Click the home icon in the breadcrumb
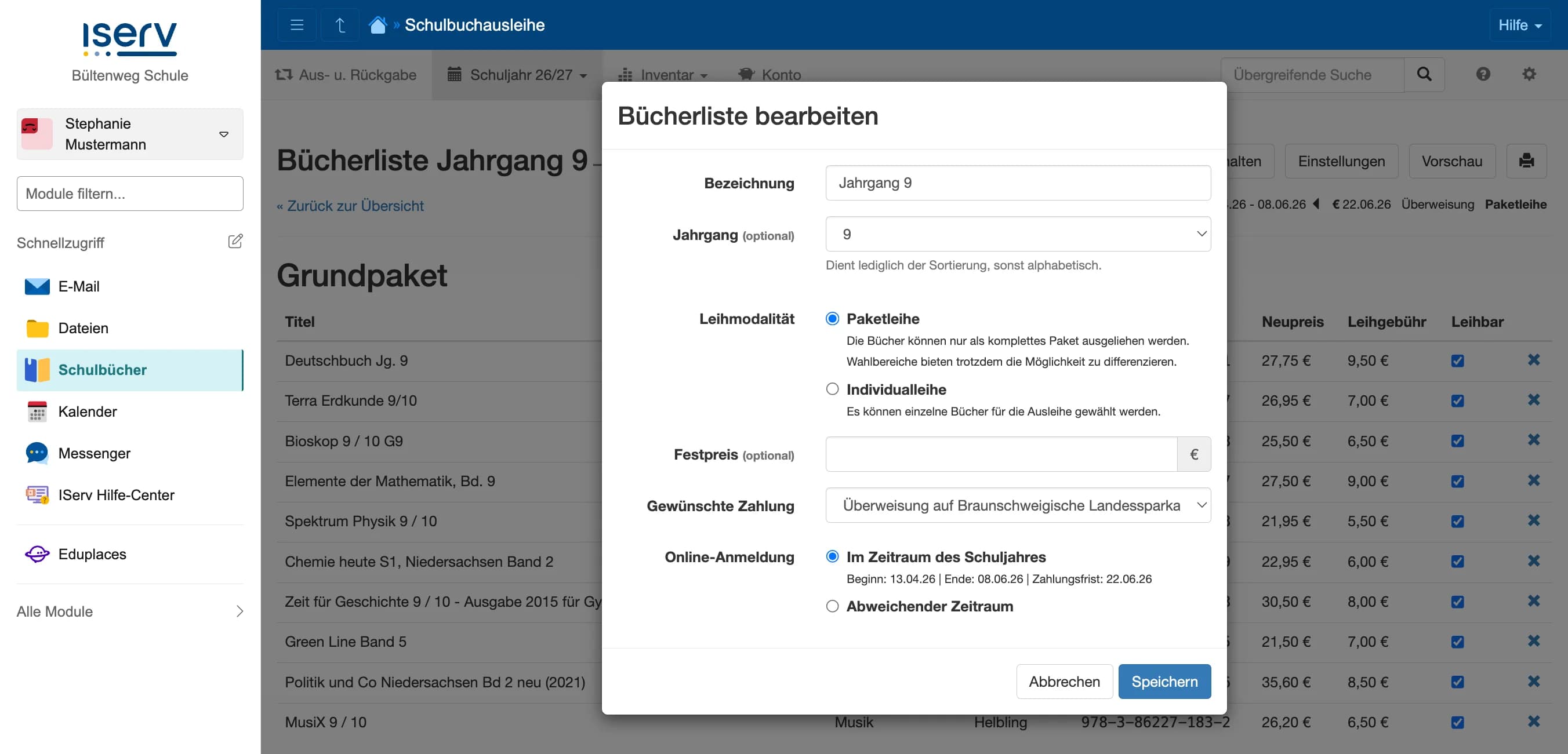The height and width of the screenshot is (754, 1568). (x=378, y=24)
